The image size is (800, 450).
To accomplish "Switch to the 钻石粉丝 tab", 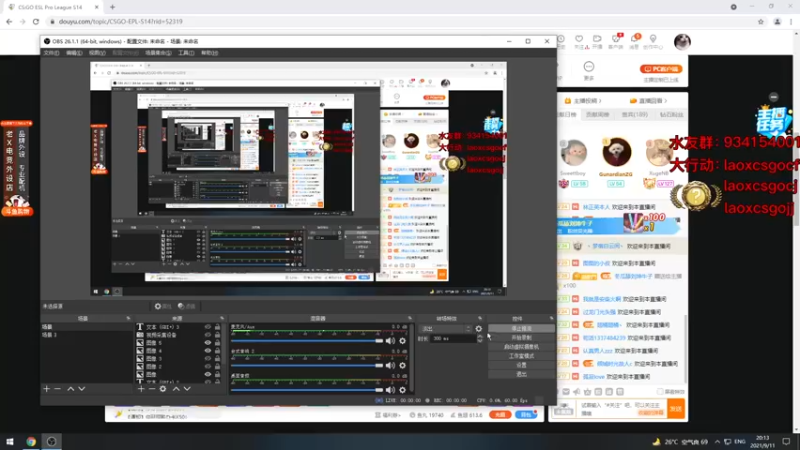I will [x=671, y=115].
